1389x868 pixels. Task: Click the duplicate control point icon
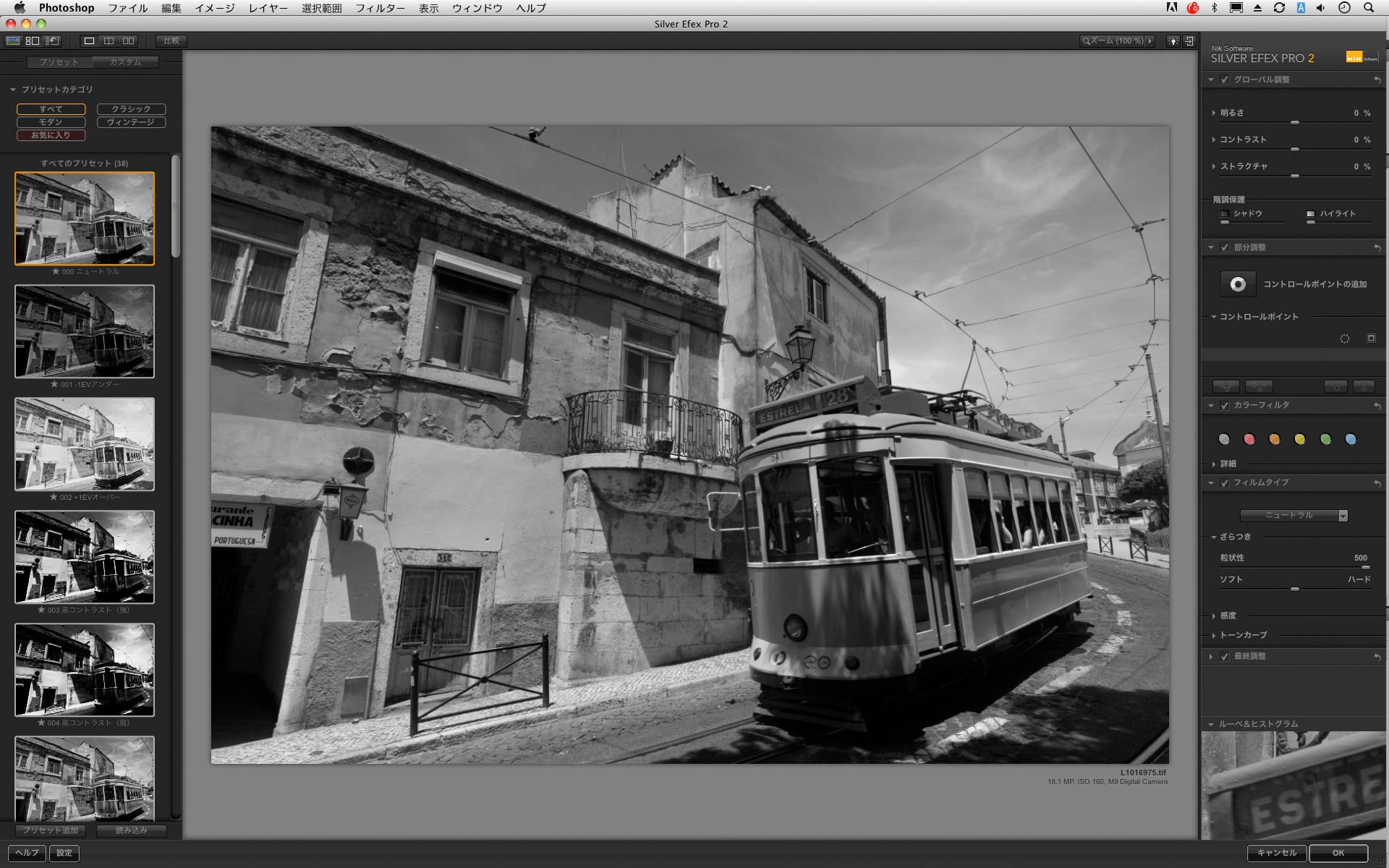pos(1335,387)
